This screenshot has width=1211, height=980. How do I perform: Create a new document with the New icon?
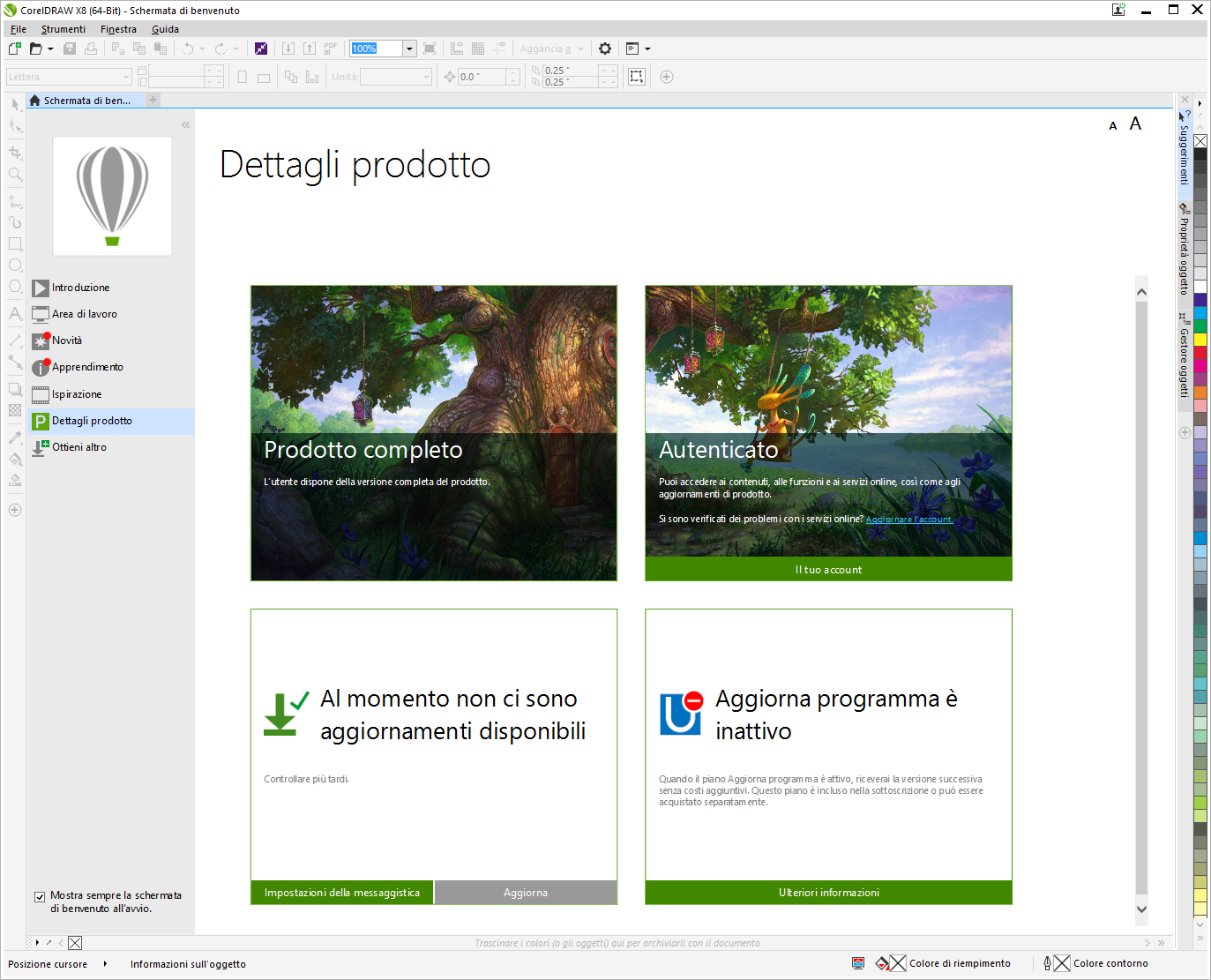click(x=15, y=49)
